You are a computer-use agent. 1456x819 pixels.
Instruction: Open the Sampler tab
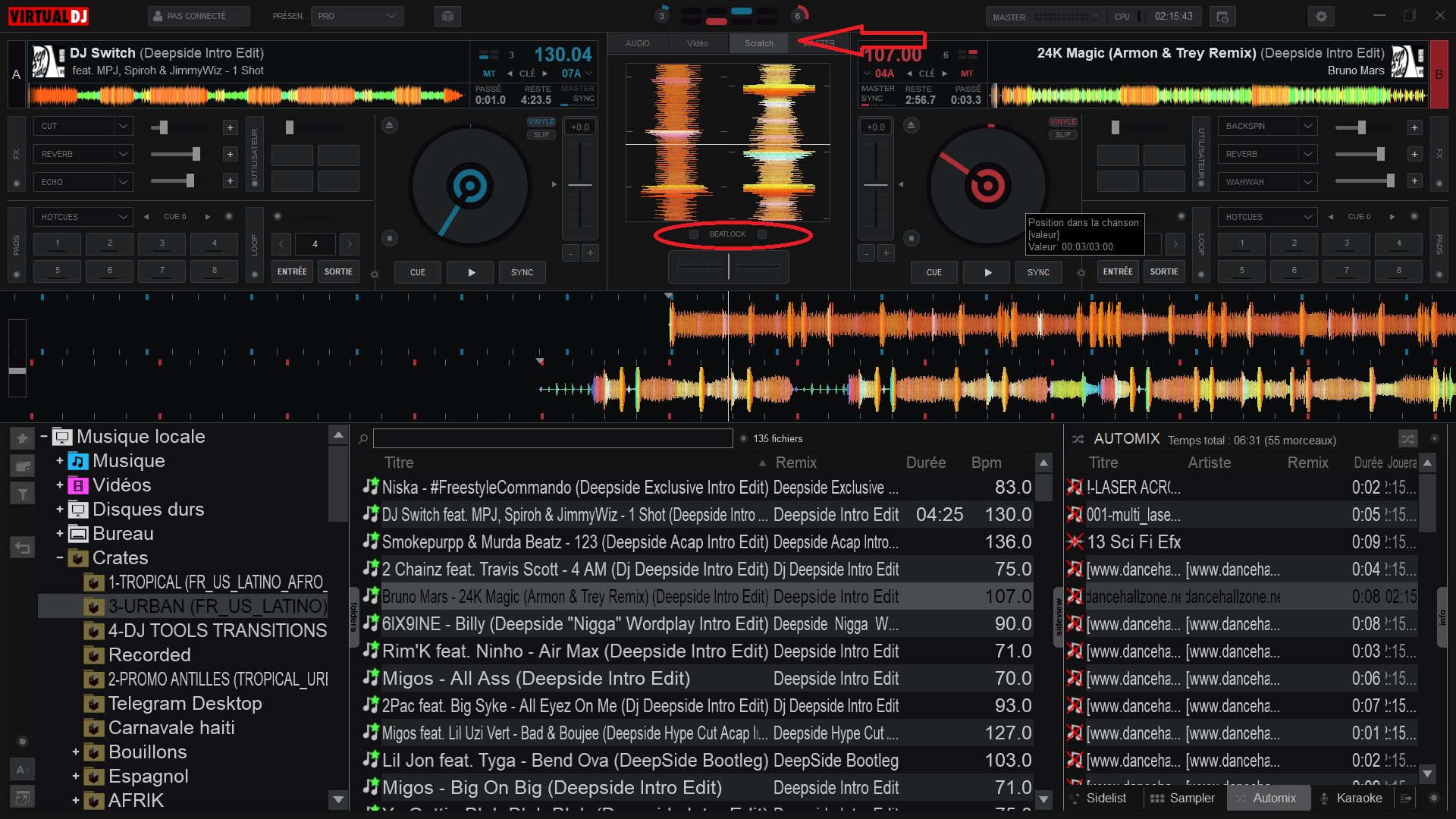[x=1182, y=798]
